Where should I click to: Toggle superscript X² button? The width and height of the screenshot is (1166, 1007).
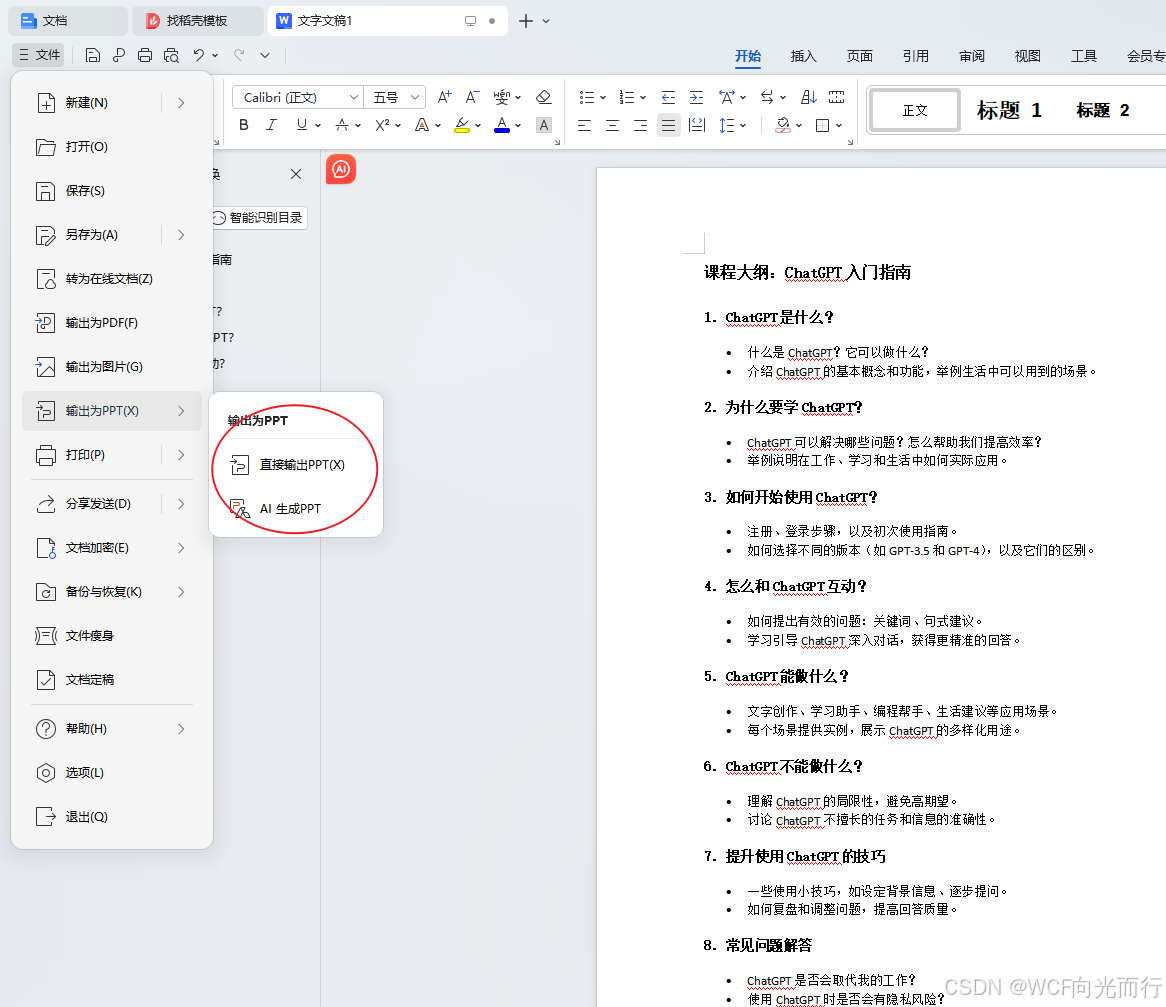click(382, 125)
